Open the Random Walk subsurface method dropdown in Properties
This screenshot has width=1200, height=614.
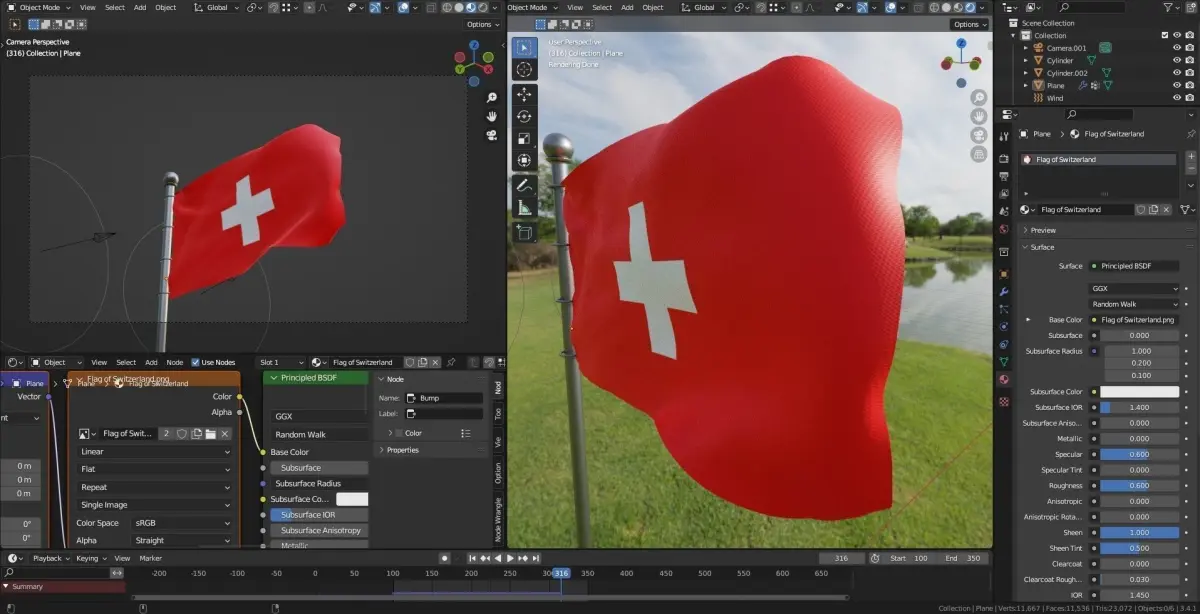click(x=1134, y=304)
